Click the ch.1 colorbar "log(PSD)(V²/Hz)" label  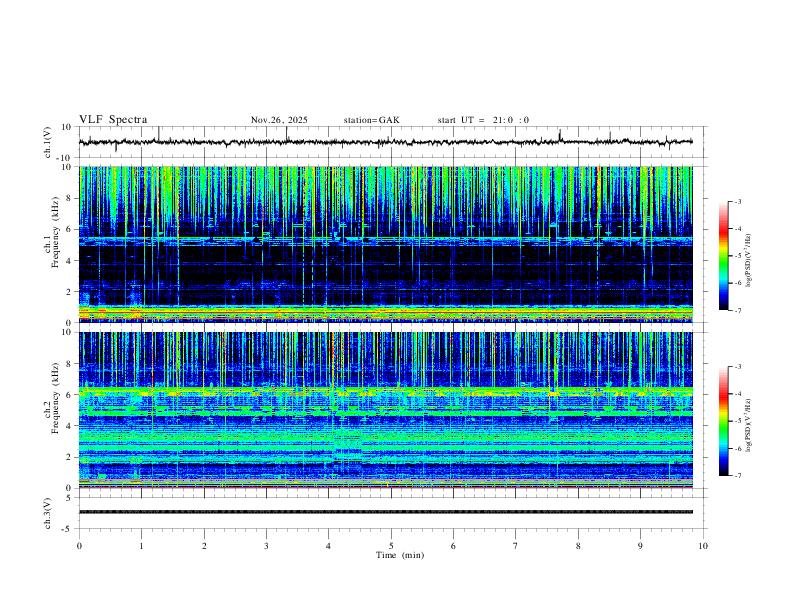pyautogui.click(x=748, y=260)
